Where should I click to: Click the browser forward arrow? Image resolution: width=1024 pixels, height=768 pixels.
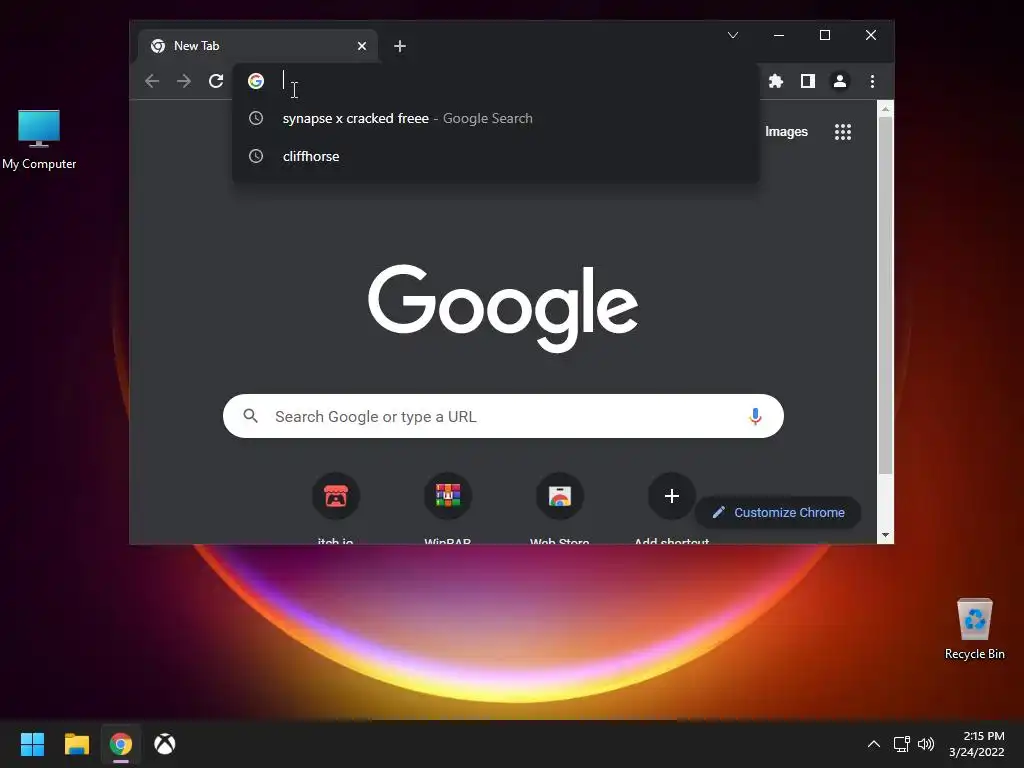[184, 81]
